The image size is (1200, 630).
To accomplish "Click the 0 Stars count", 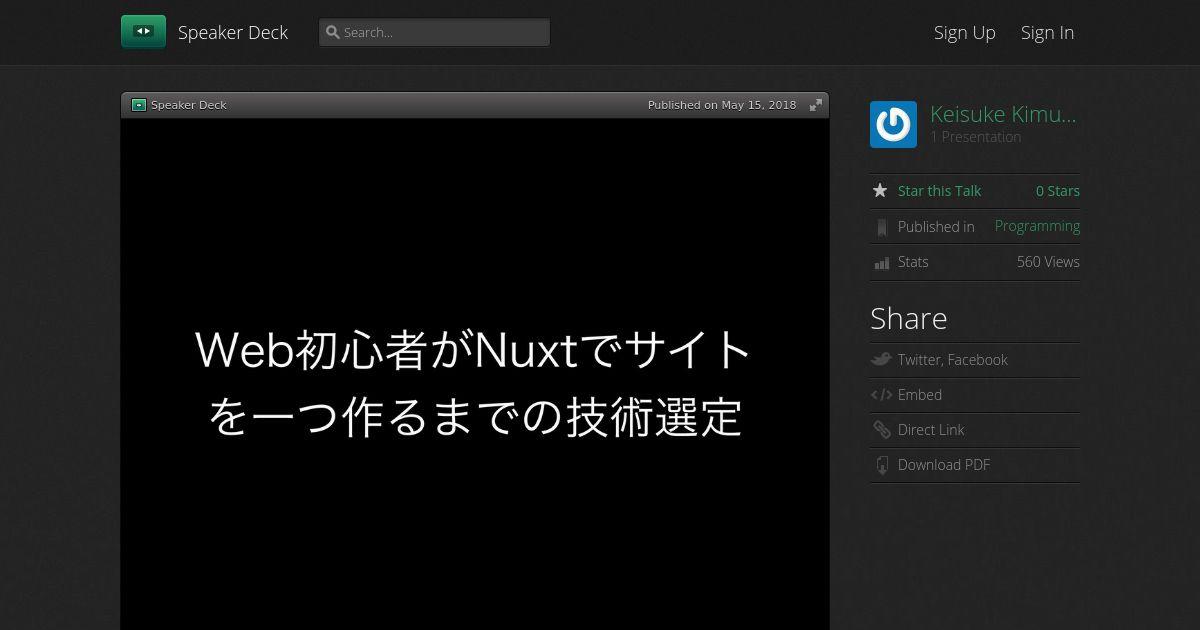I will (x=1058, y=191).
